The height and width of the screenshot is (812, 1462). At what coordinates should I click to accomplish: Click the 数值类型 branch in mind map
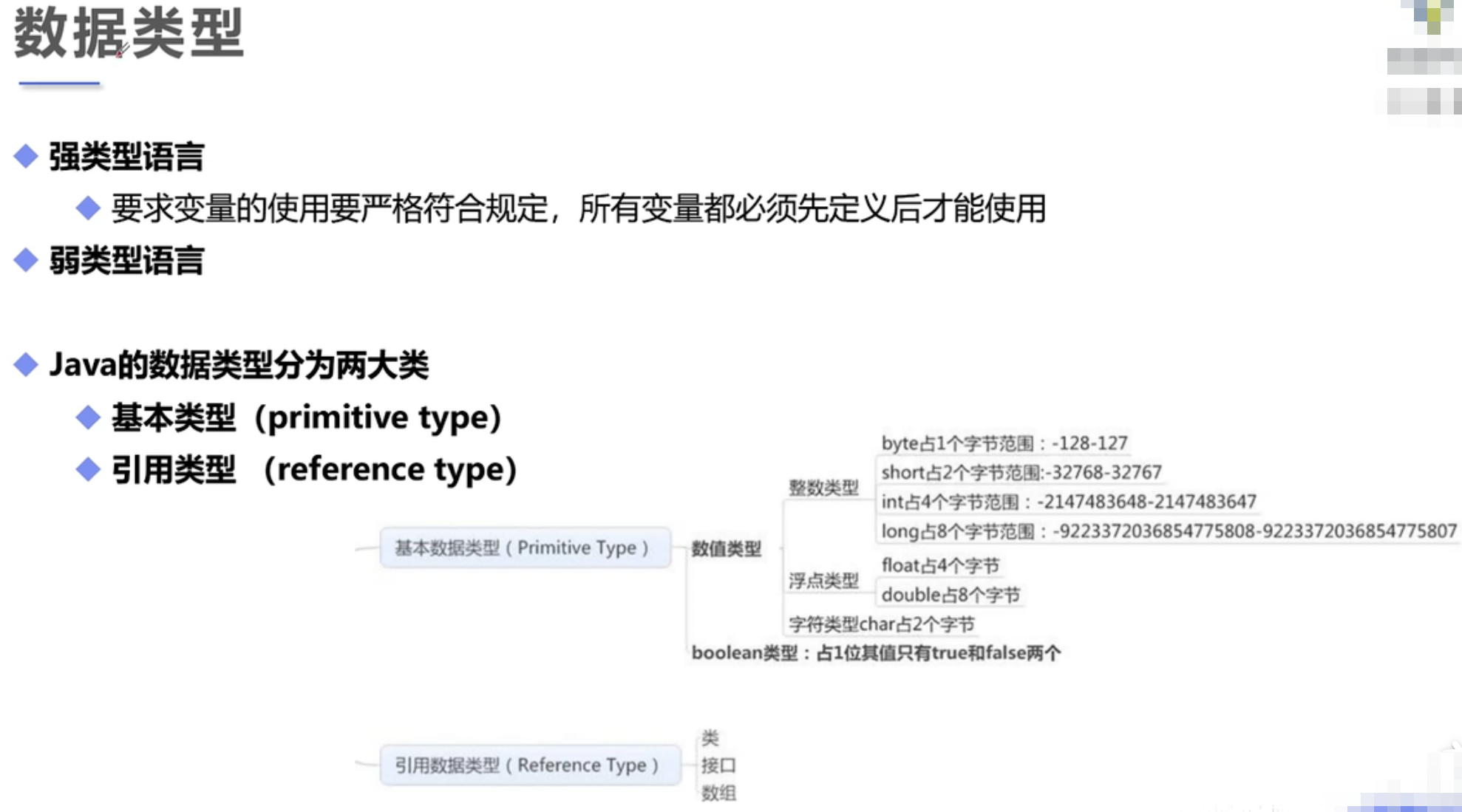point(726,549)
